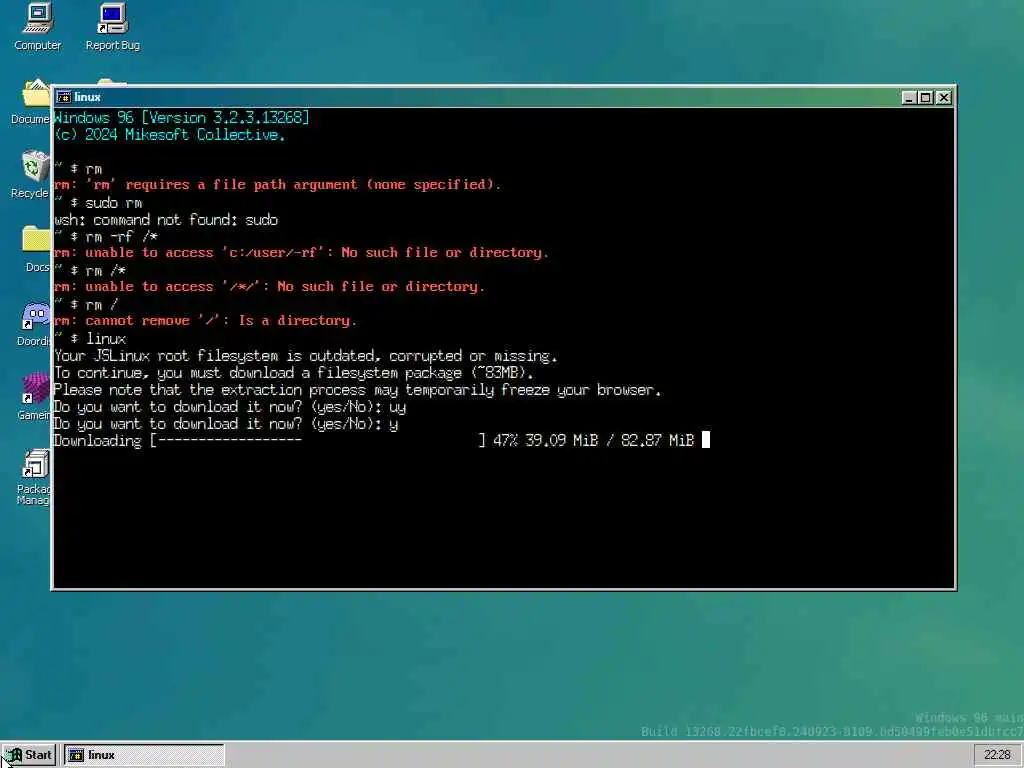This screenshot has width=1024, height=768.
Task: Open the Doordis shortcut icon
Action: (34, 323)
